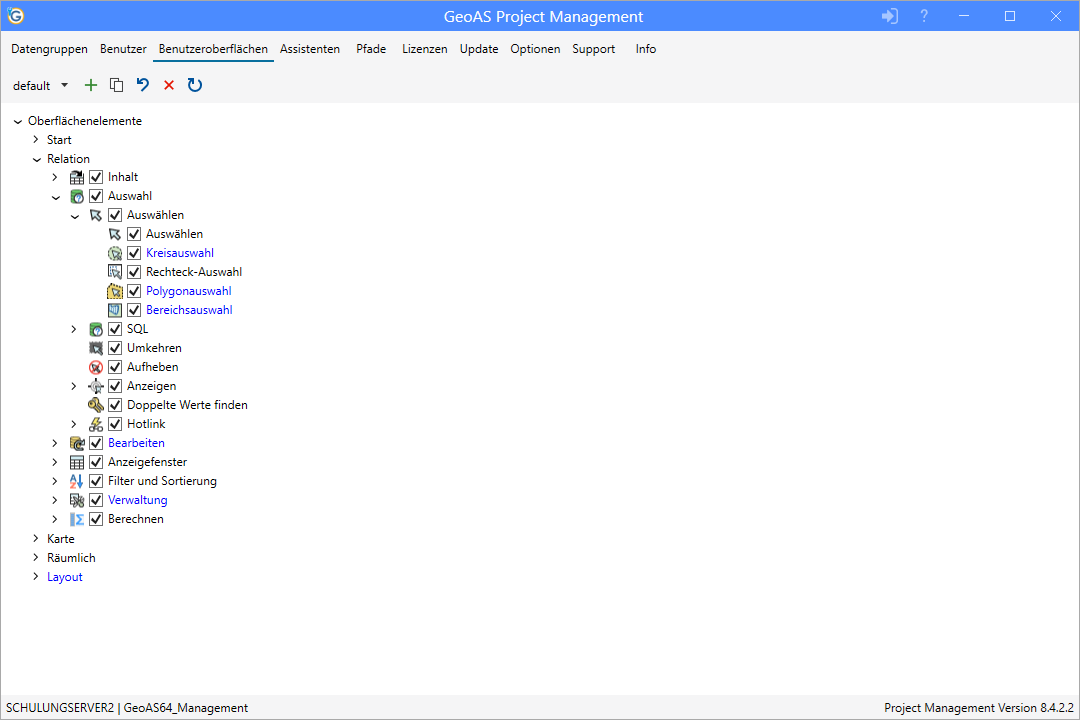Click the Polygonauswahl polygon icon
This screenshot has width=1080, height=720.
(x=115, y=291)
